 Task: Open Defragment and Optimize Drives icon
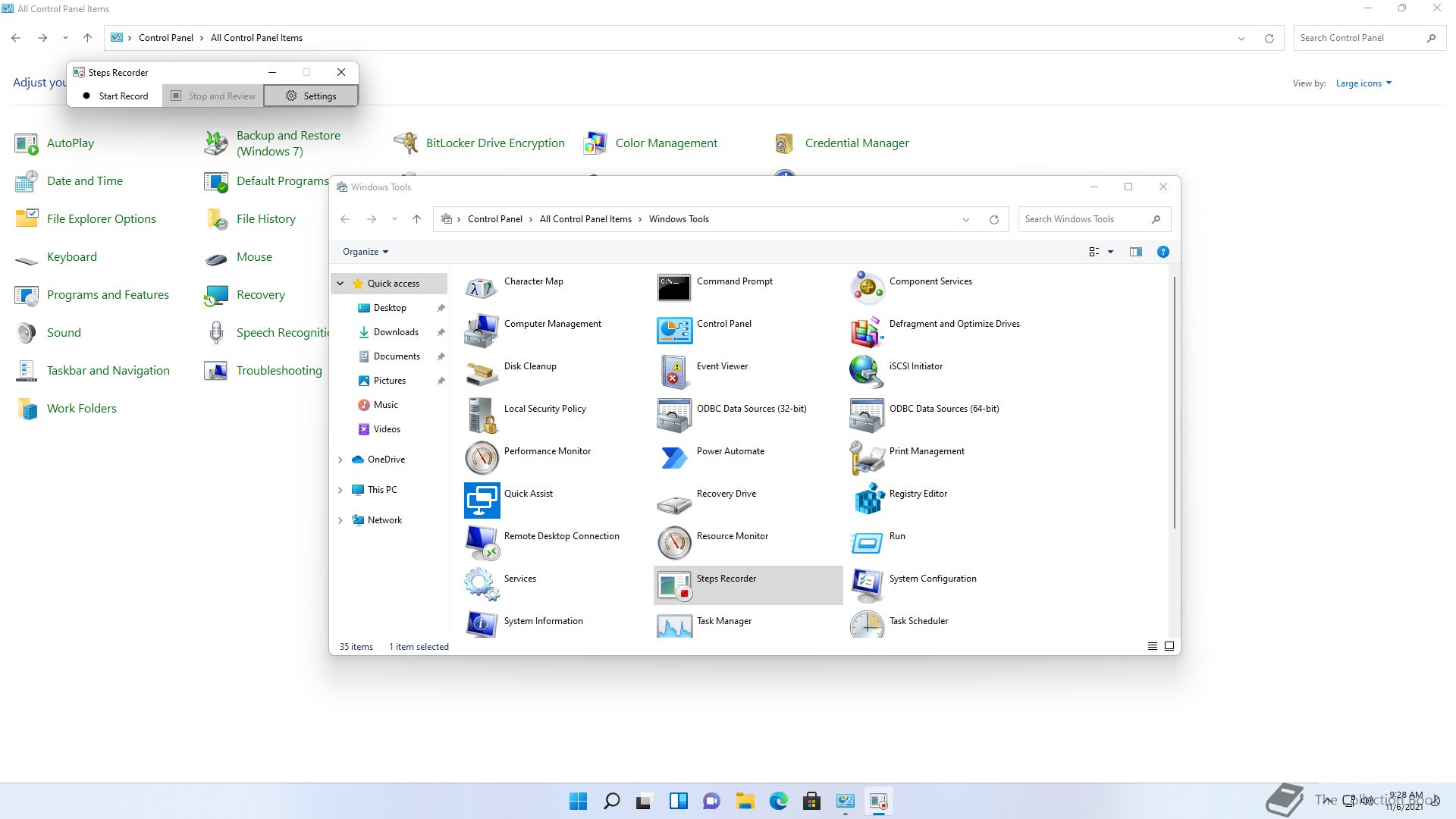click(x=867, y=330)
